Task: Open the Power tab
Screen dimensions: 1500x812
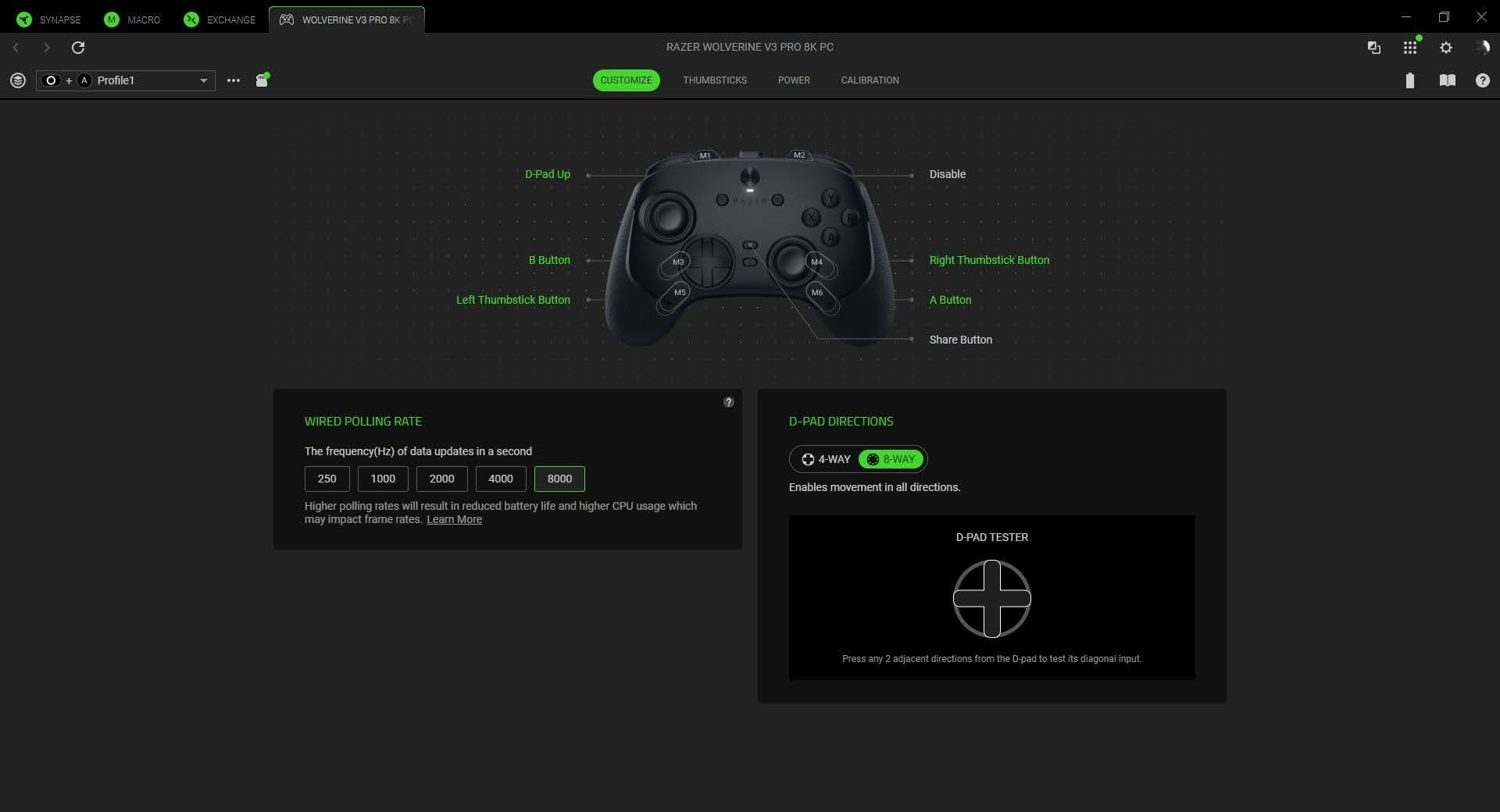Action: [794, 80]
